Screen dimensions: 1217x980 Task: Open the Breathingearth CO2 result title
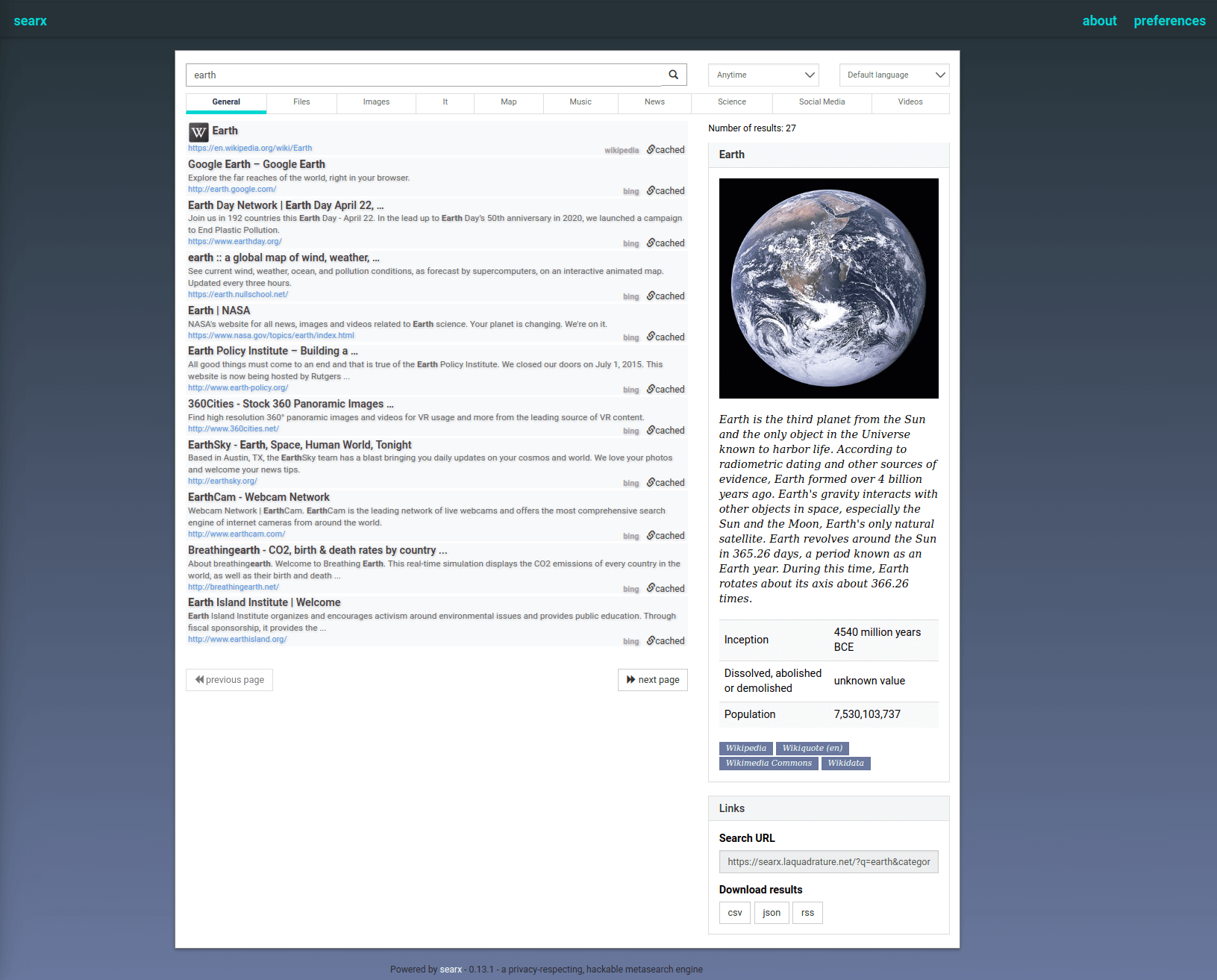(318, 550)
